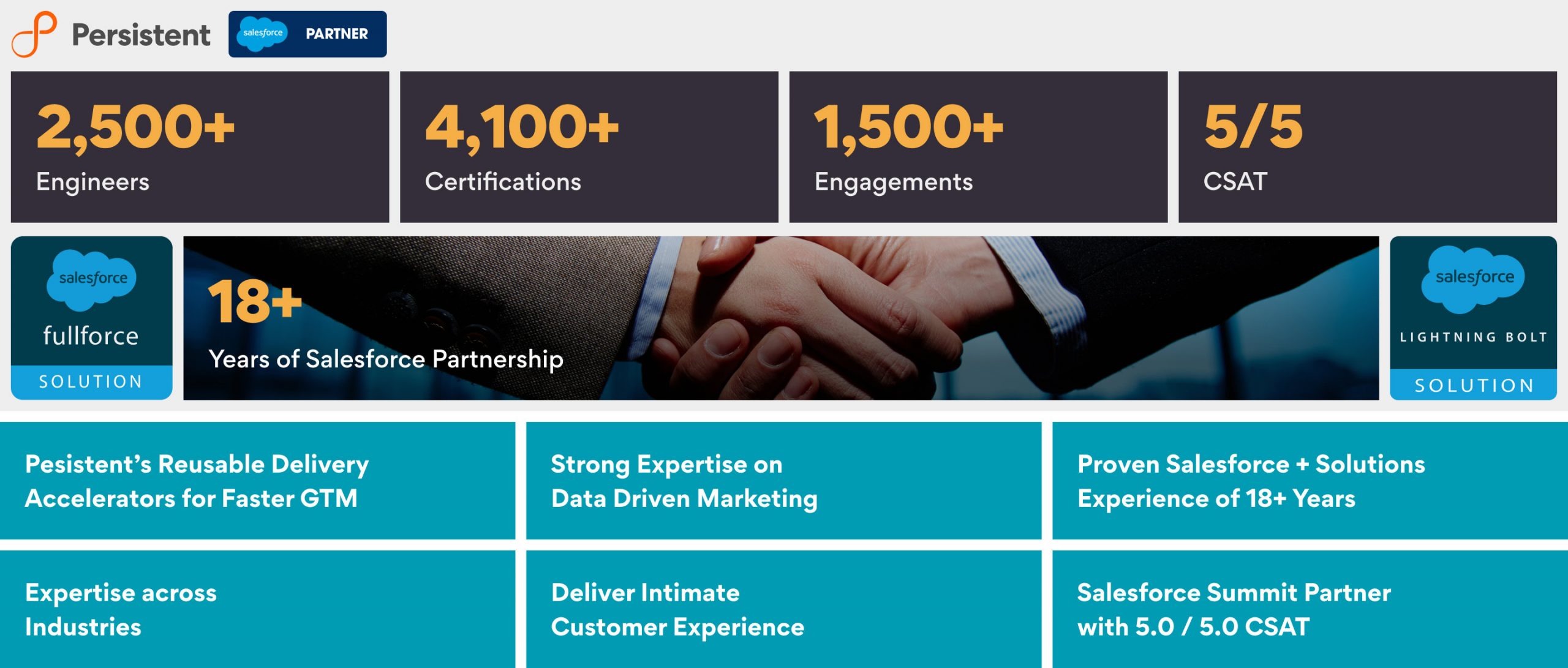Select the Salesforce cloud in Partner badge
Viewport: 1568px width, 668px height.
coord(263,33)
